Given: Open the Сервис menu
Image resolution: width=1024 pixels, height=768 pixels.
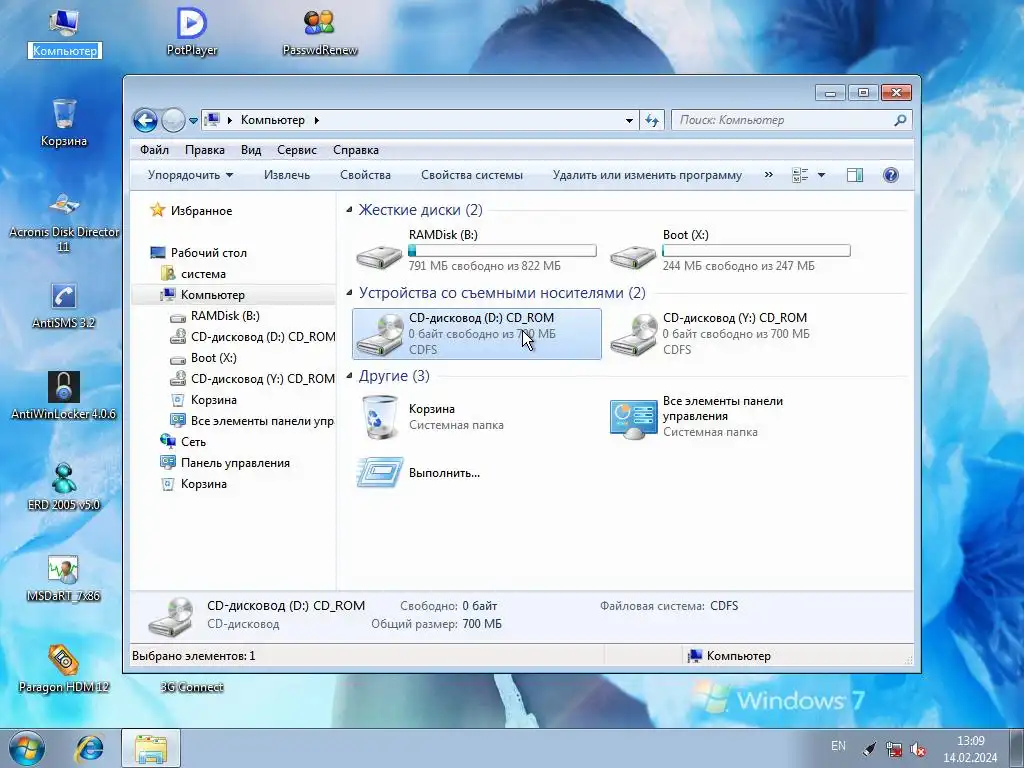Looking at the screenshot, I should point(296,150).
